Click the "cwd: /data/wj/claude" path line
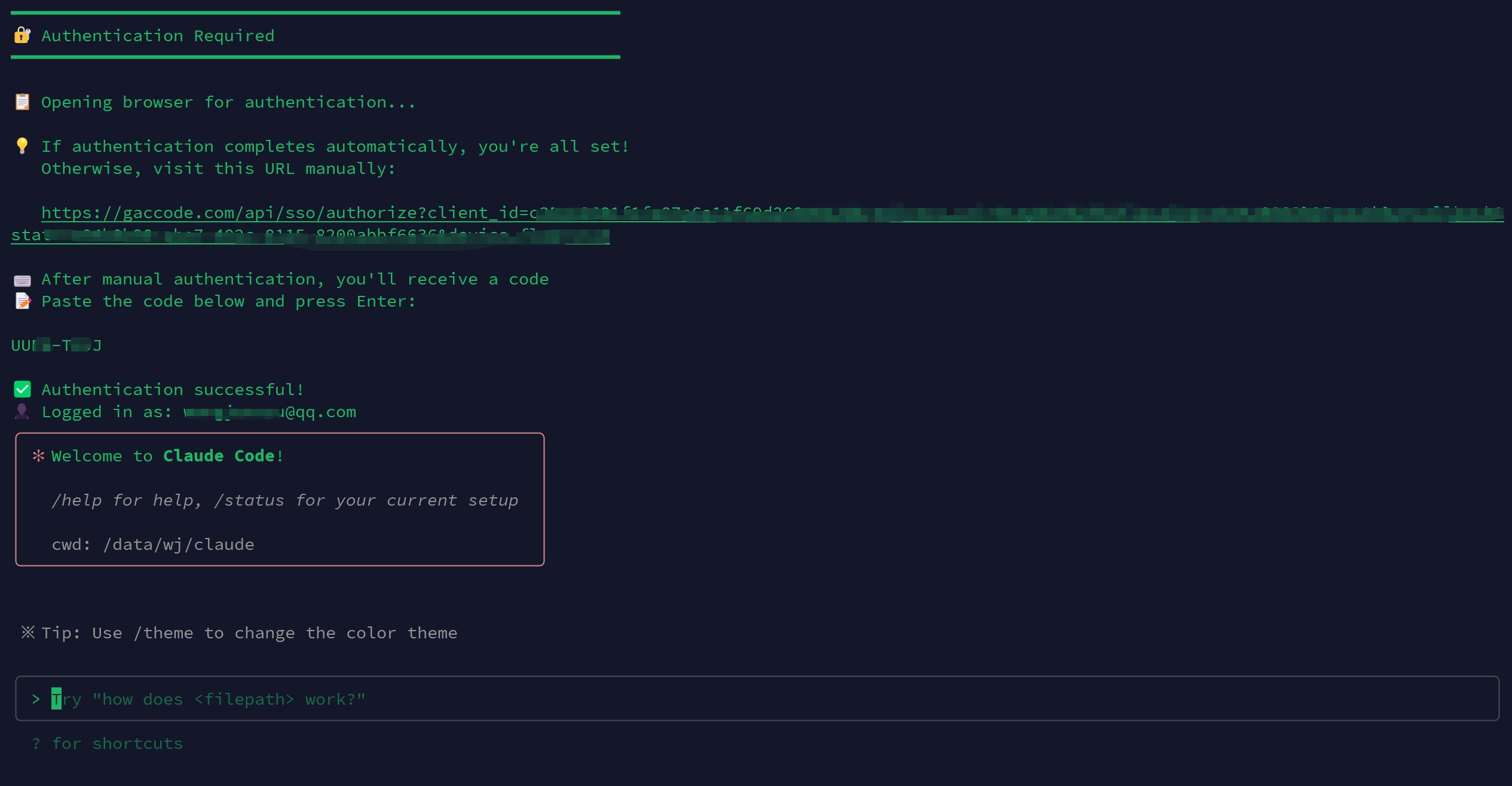This screenshot has height=786, width=1512. [153, 545]
